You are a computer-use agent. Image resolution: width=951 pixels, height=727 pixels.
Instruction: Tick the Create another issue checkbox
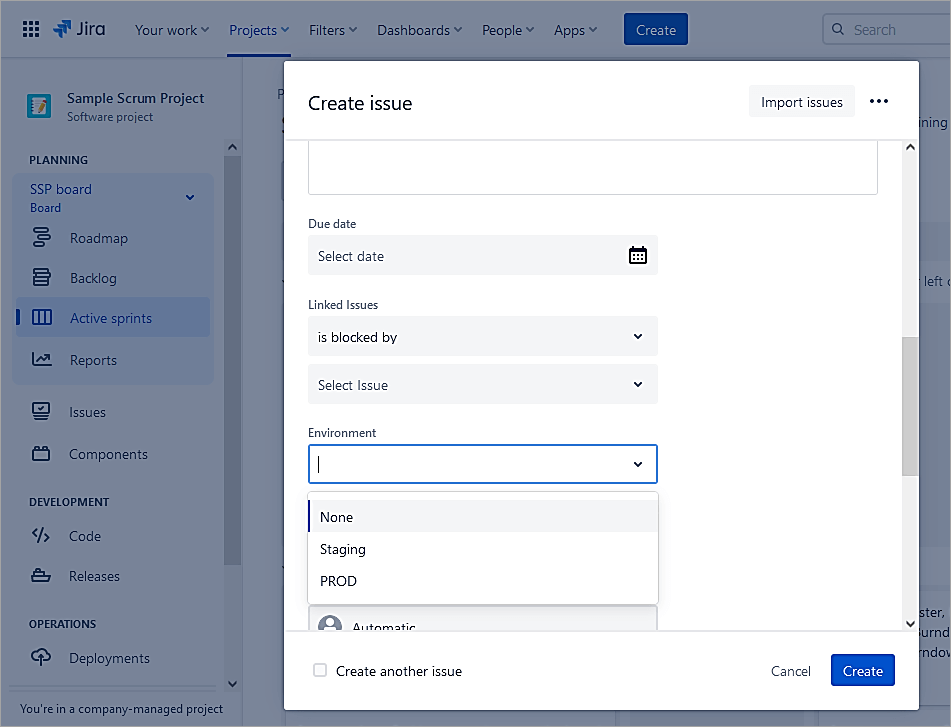click(x=320, y=670)
